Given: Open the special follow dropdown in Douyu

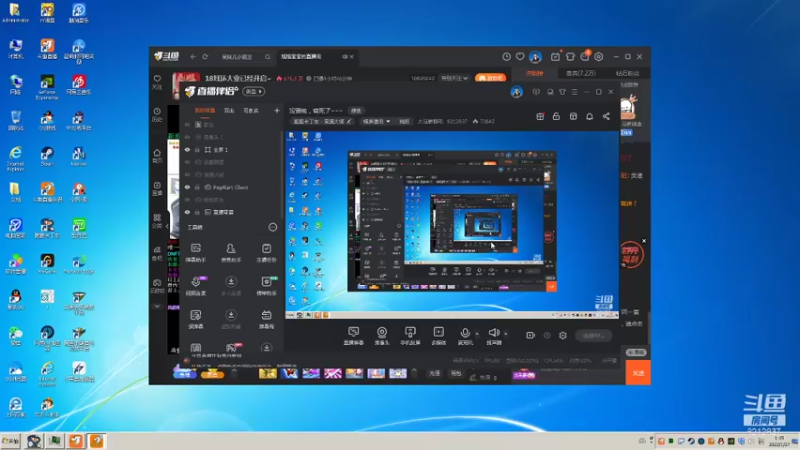Looking at the screenshot, I should coord(455,78).
